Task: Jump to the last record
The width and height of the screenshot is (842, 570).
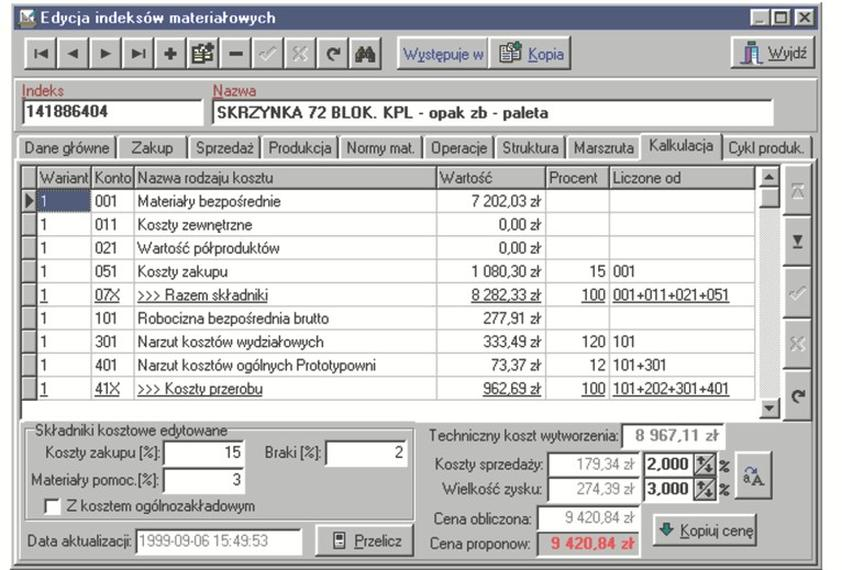Action: (x=138, y=54)
